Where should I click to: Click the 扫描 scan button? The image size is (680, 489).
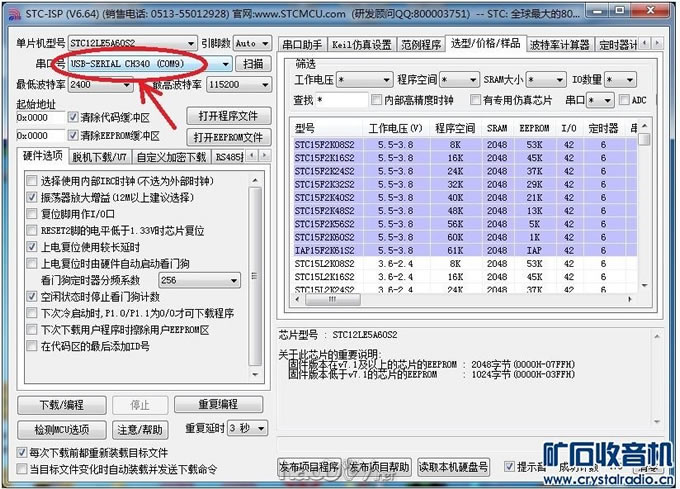[x=254, y=64]
